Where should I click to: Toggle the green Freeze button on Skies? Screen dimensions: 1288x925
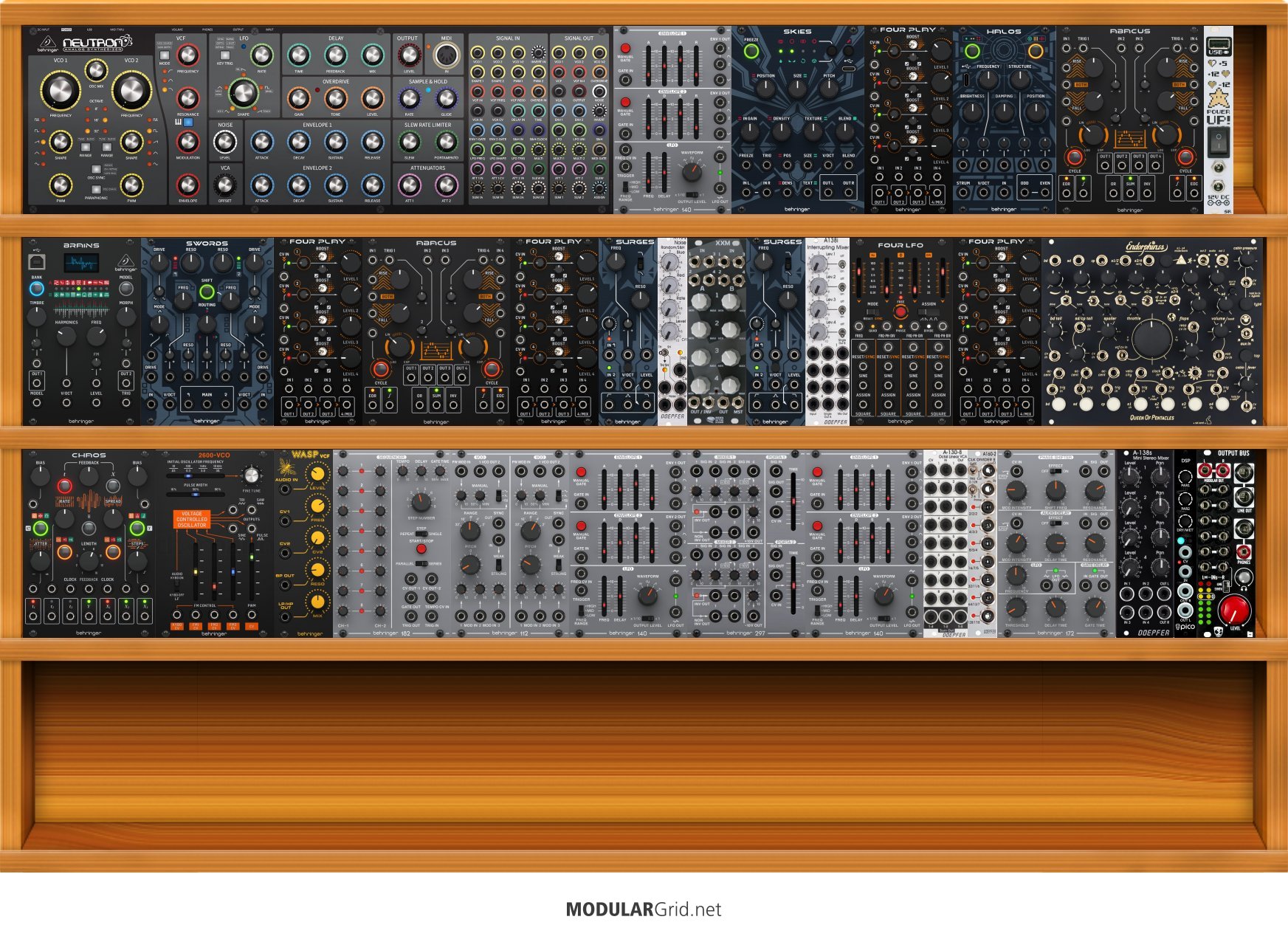pos(751,52)
